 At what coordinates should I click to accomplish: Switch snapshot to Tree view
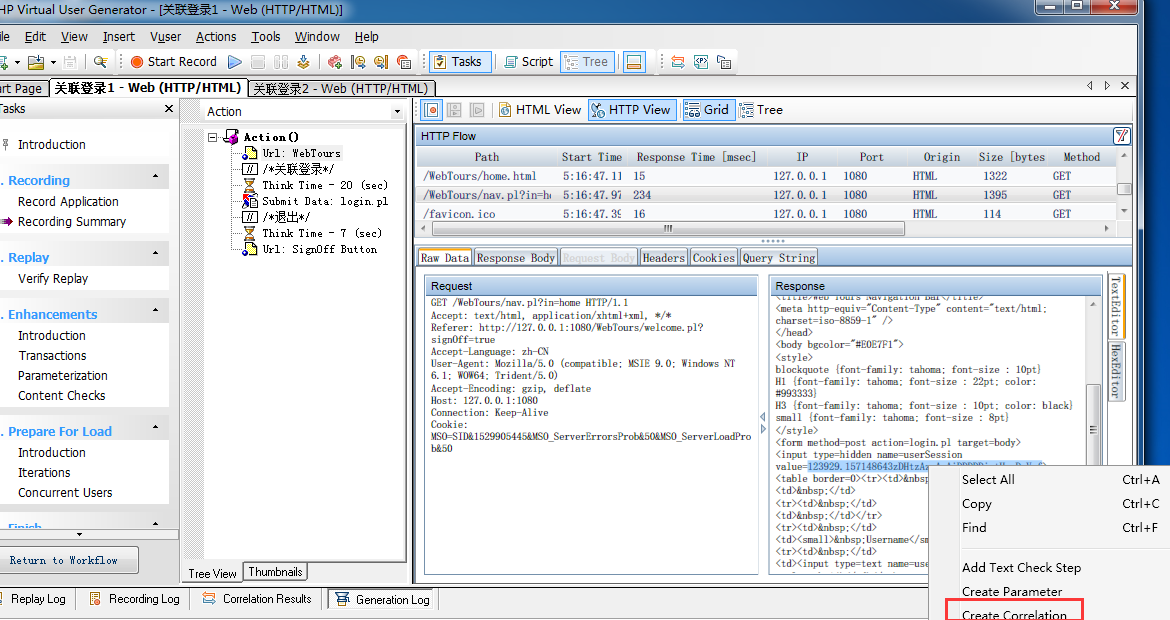(761, 110)
